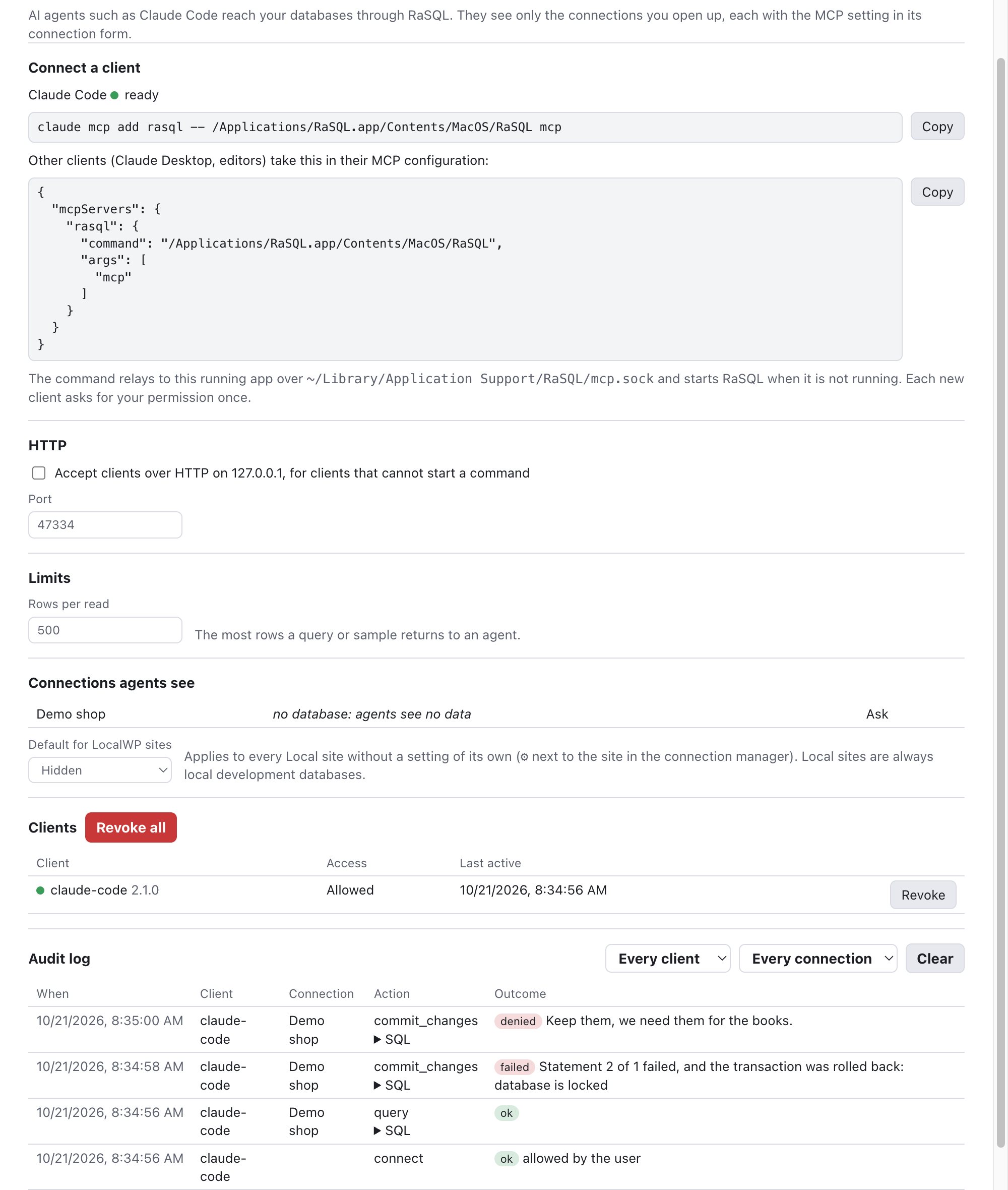Enable accepting clients over HTTP checkbox
The width and height of the screenshot is (1008, 1190).
coord(39,473)
